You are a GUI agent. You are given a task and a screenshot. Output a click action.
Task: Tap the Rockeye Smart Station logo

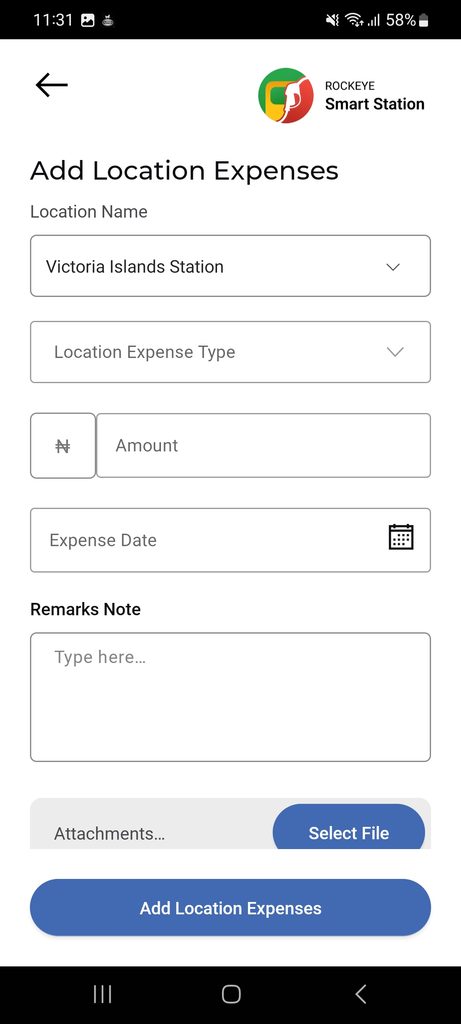(341, 95)
